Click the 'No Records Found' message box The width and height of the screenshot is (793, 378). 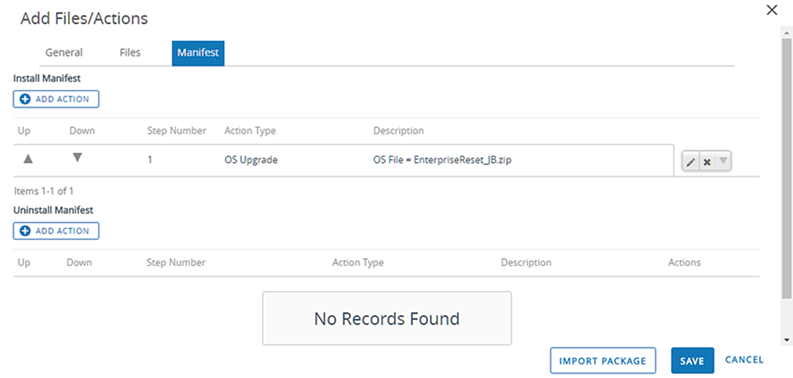coord(387,318)
